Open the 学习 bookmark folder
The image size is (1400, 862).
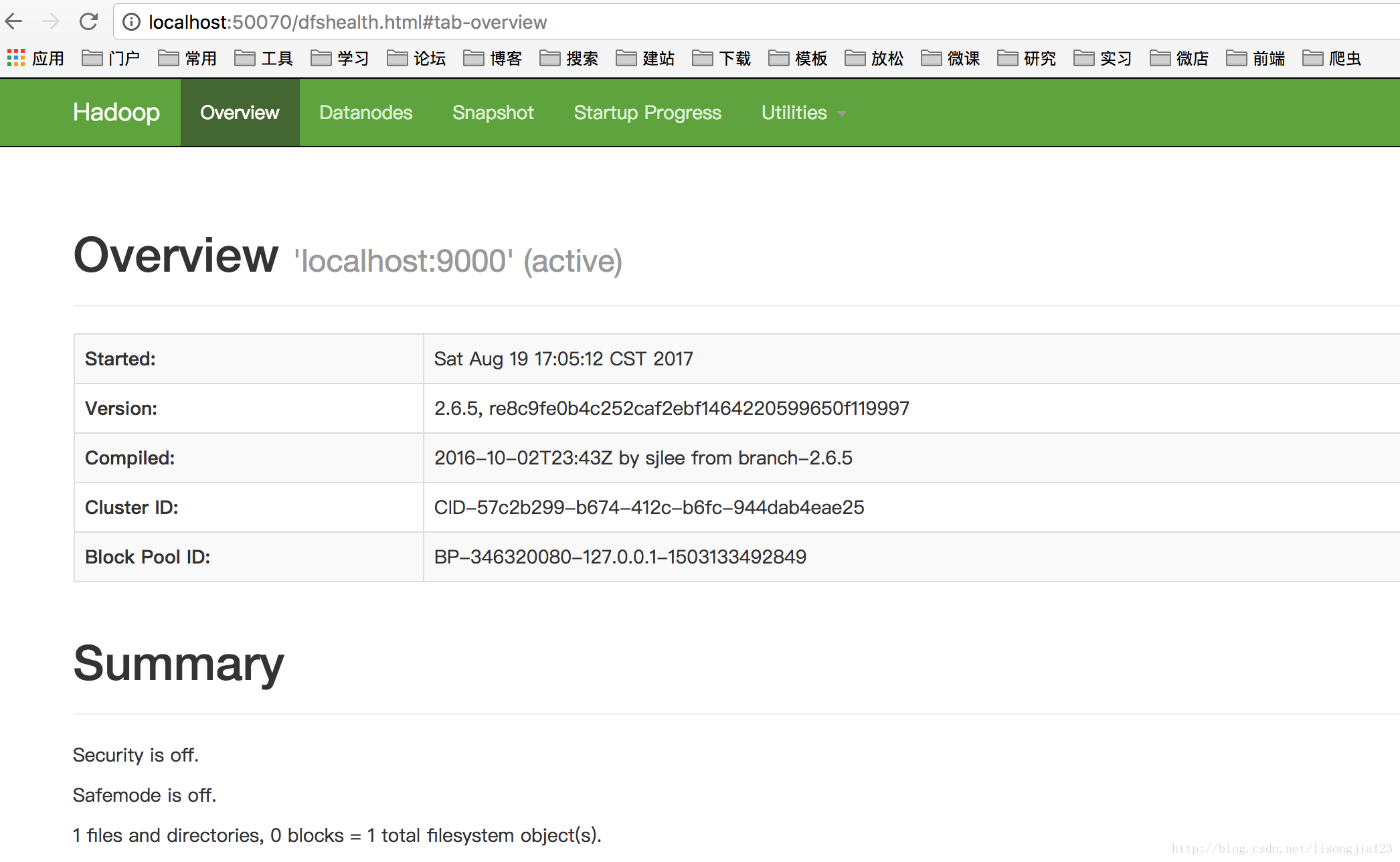(x=340, y=58)
